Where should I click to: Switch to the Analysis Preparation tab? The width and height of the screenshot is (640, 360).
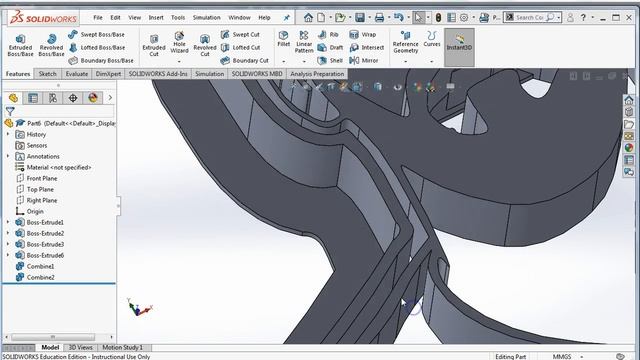click(317, 74)
